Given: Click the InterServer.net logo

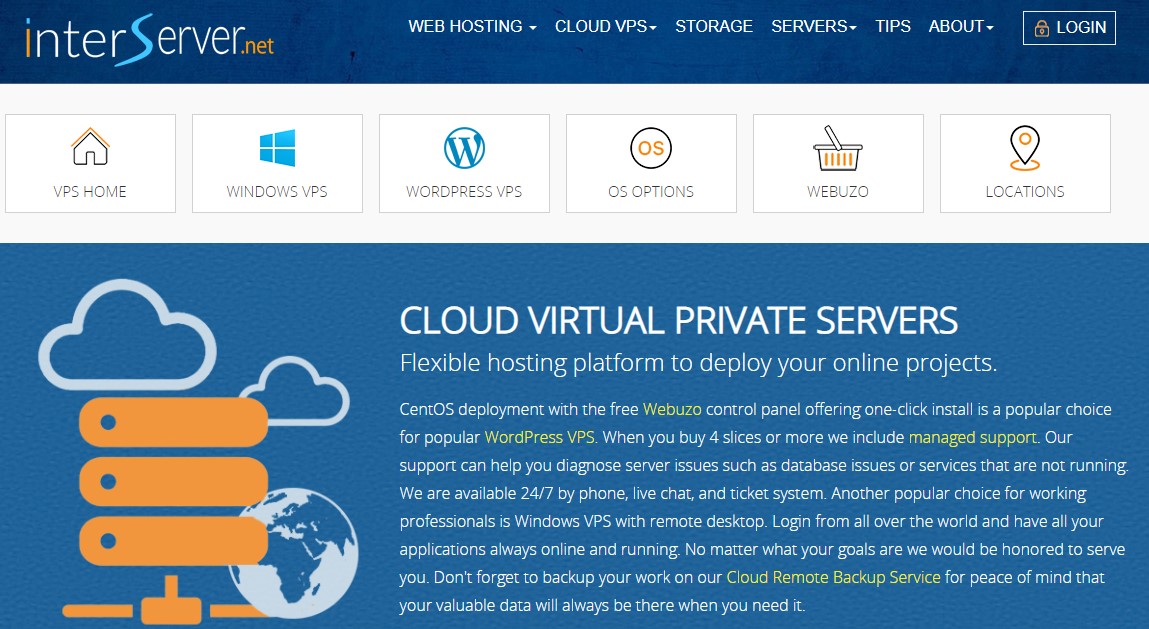Looking at the screenshot, I should (x=149, y=39).
